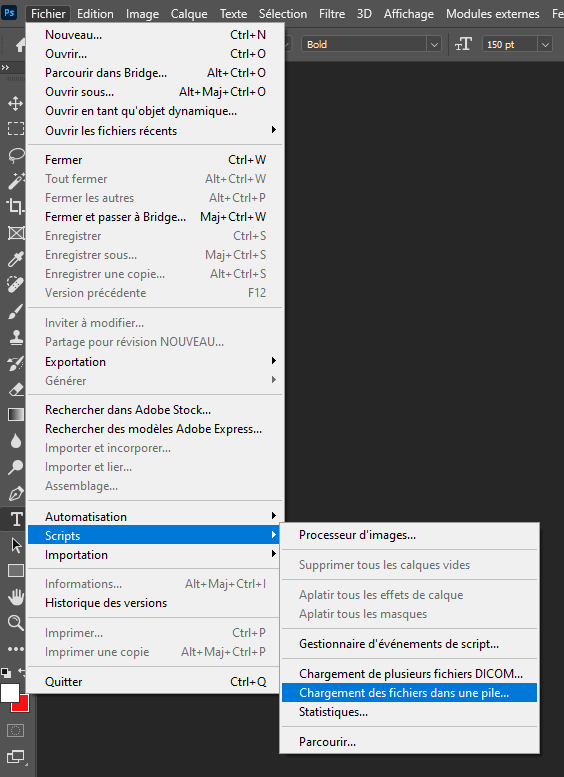The height and width of the screenshot is (777, 564).
Task: Open the Image menu
Action: pyautogui.click(x=142, y=14)
